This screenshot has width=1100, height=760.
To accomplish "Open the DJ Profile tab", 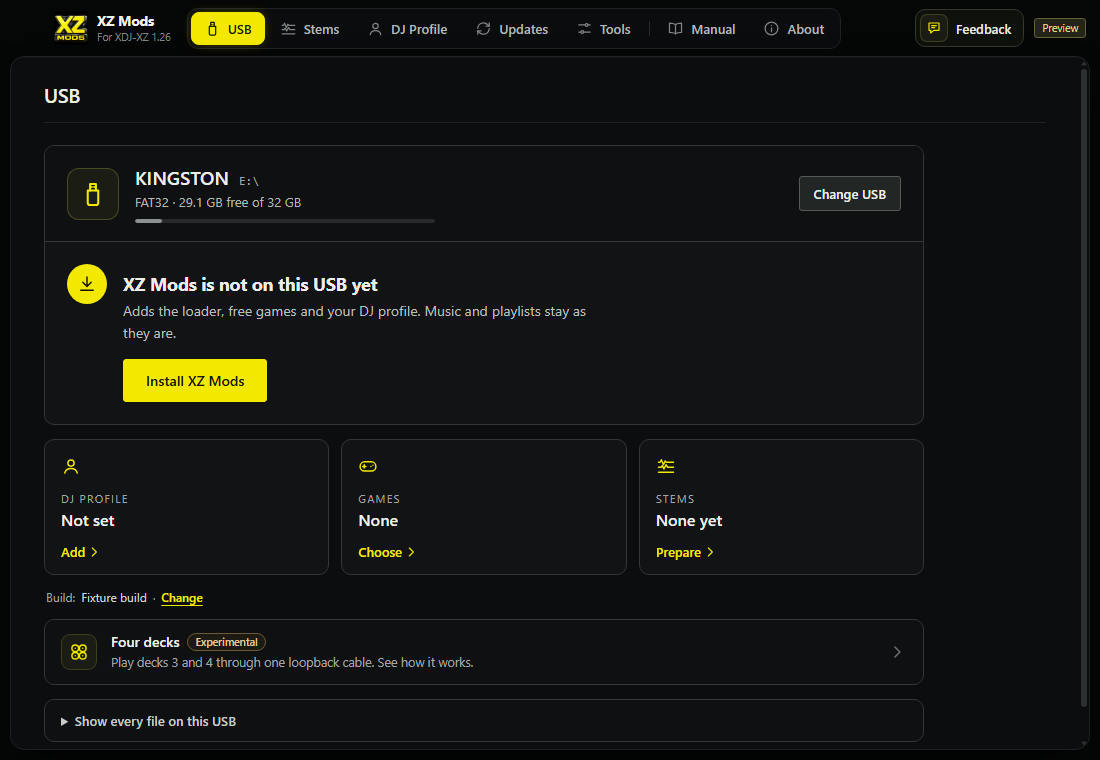I will pos(408,29).
